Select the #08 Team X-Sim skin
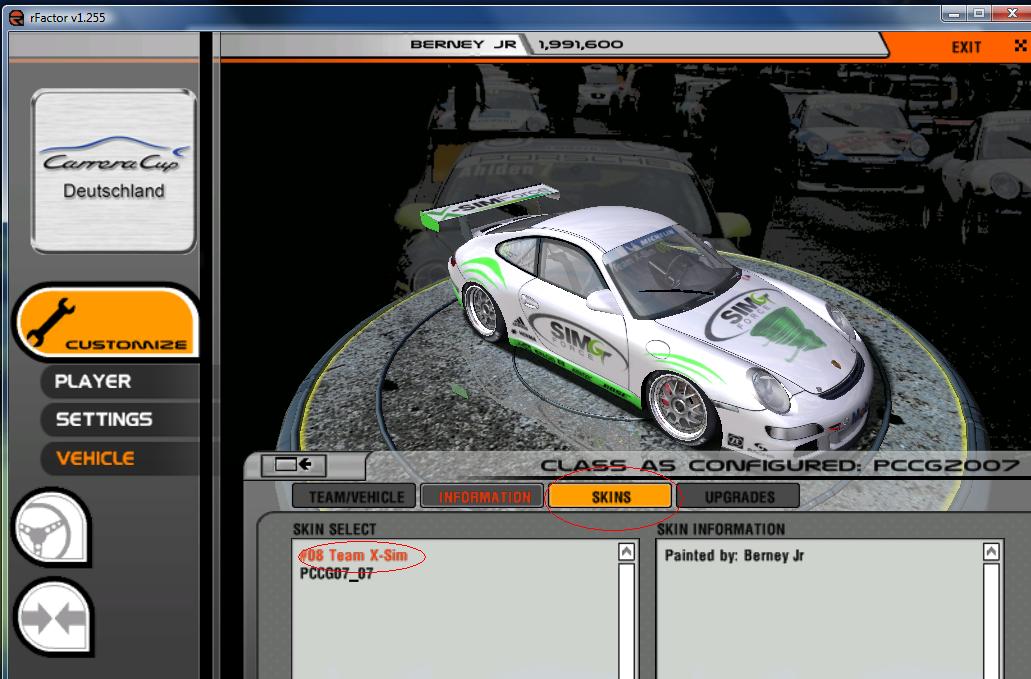This screenshot has height=679, width=1031. pyautogui.click(x=354, y=555)
